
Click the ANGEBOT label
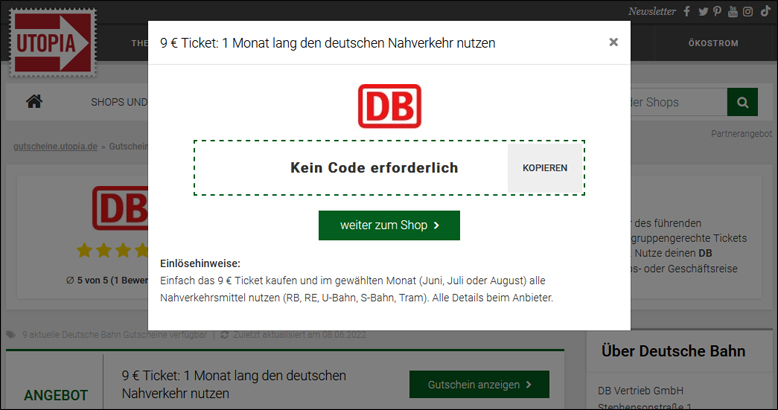56,395
